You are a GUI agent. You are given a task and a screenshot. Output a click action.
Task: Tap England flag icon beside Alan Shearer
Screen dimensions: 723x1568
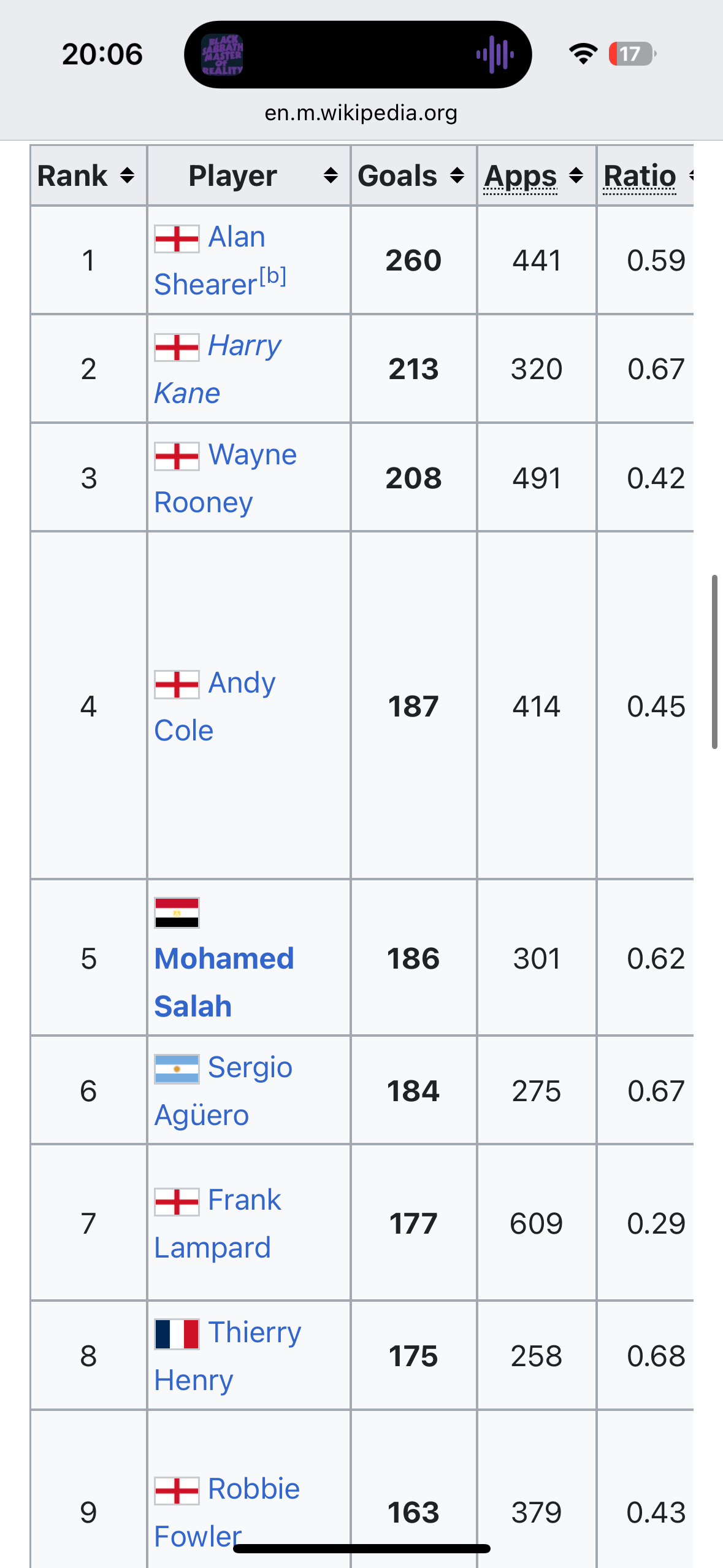click(x=177, y=239)
